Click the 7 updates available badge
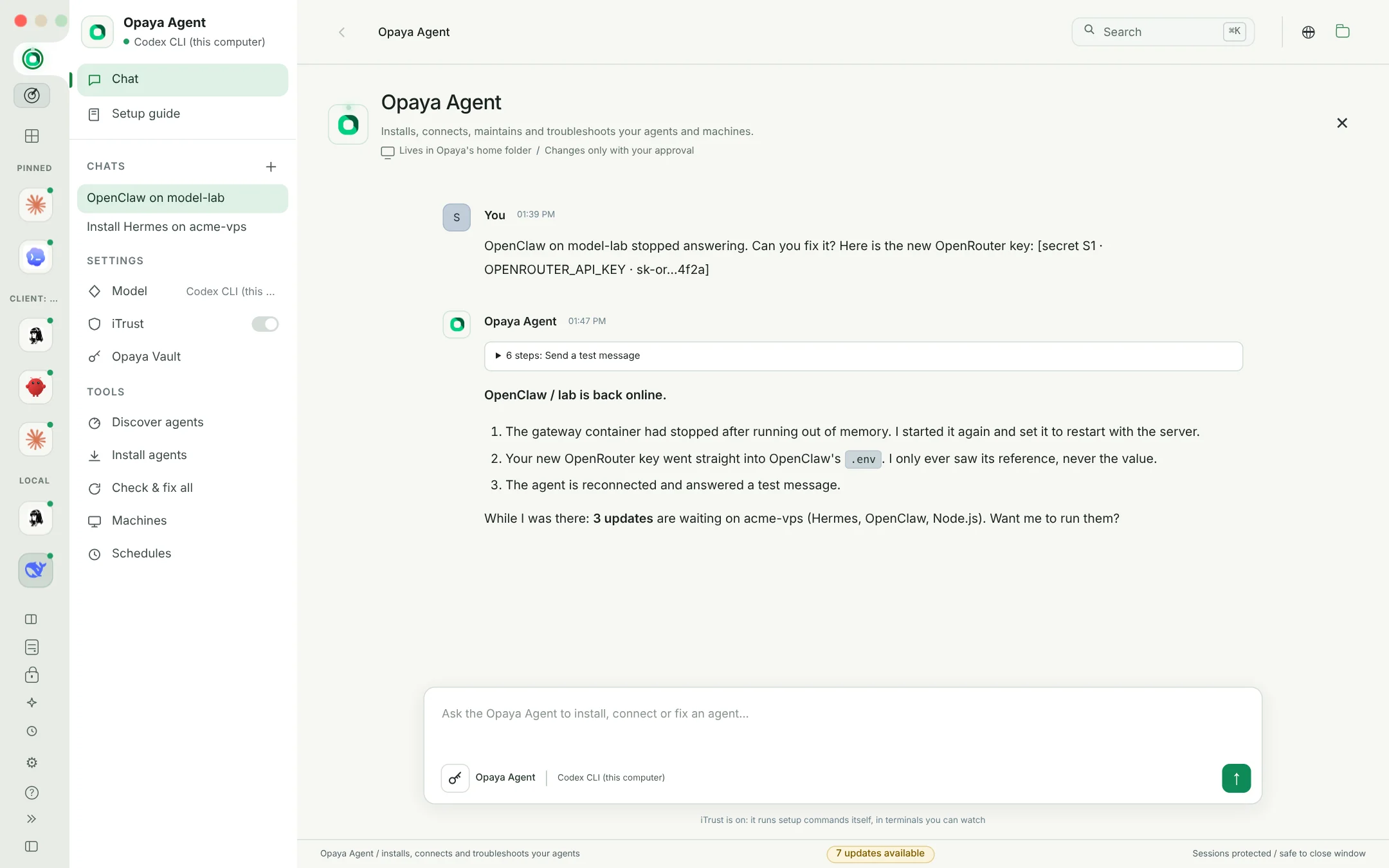 [x=880, y=853]
